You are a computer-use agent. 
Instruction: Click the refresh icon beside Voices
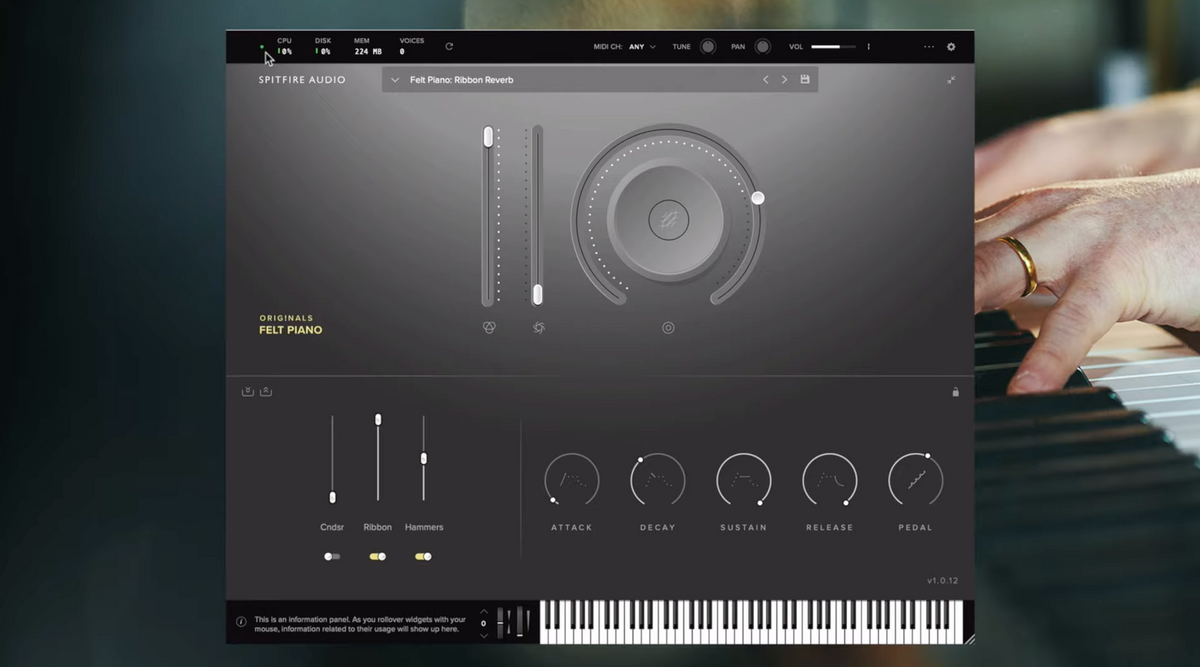[449, 47]
